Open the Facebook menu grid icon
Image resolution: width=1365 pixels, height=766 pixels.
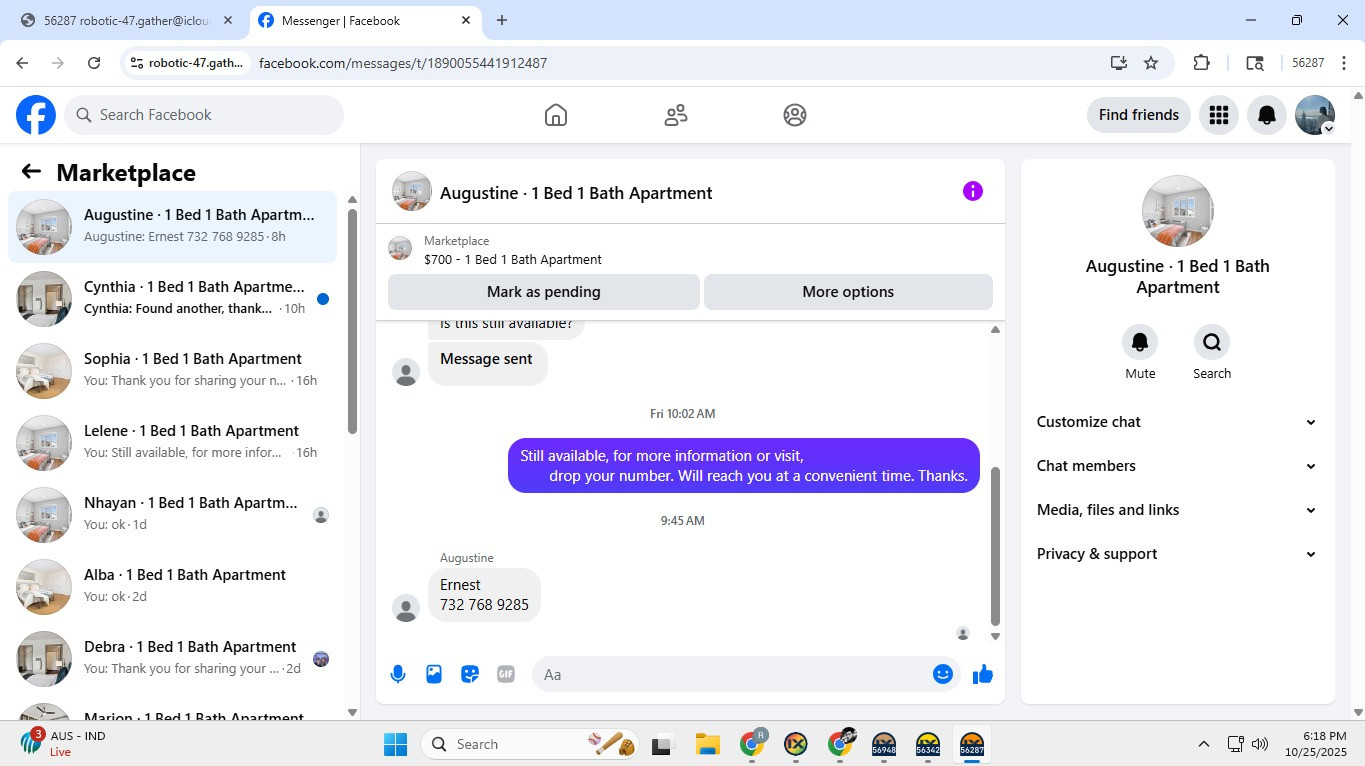tap(1218, 115)
